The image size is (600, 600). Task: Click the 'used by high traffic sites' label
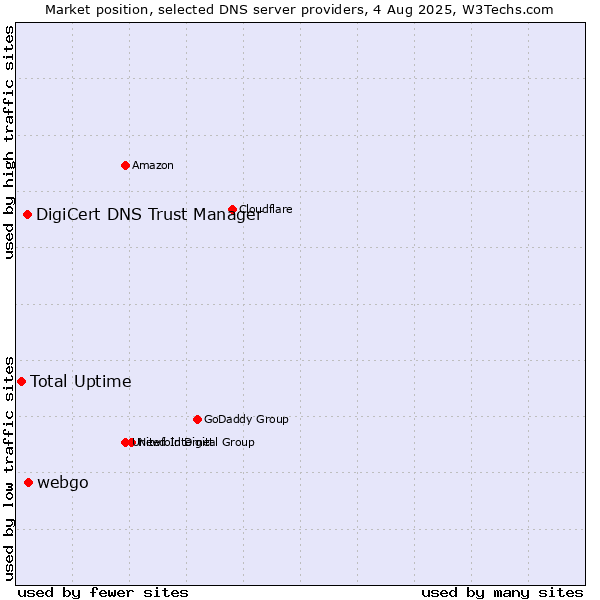[8, 142]
